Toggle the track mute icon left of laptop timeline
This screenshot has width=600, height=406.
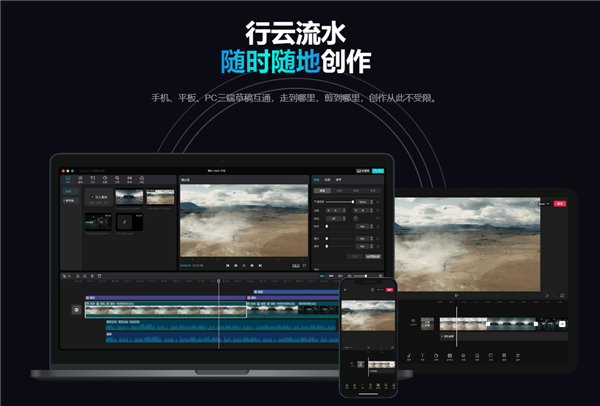[75, 310]
